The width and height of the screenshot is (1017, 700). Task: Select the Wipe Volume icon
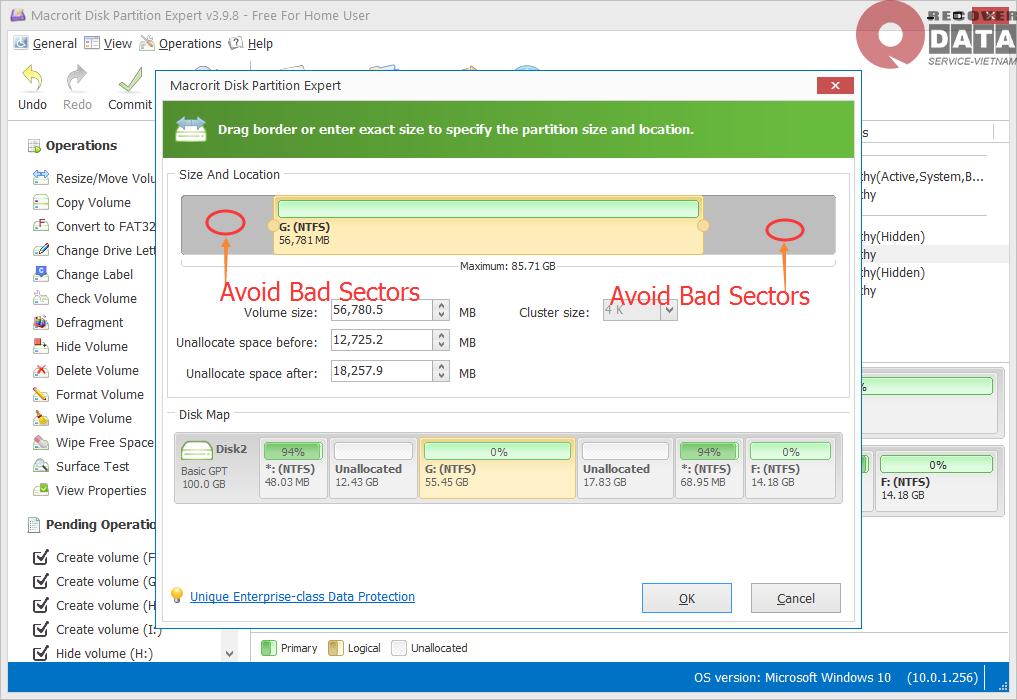(41, 418)
